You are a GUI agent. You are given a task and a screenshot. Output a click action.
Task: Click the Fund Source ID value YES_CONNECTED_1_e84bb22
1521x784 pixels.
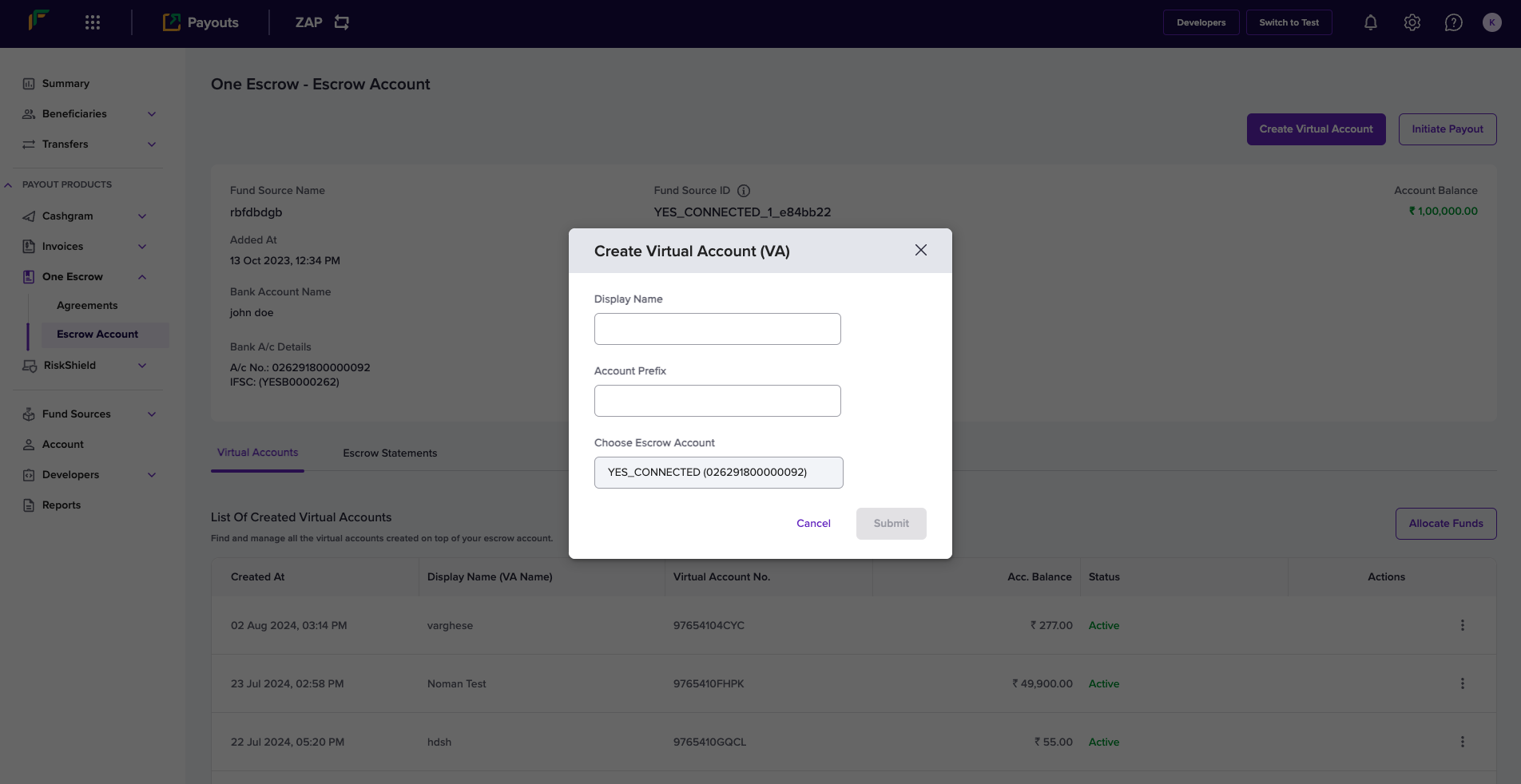[742, 212]
